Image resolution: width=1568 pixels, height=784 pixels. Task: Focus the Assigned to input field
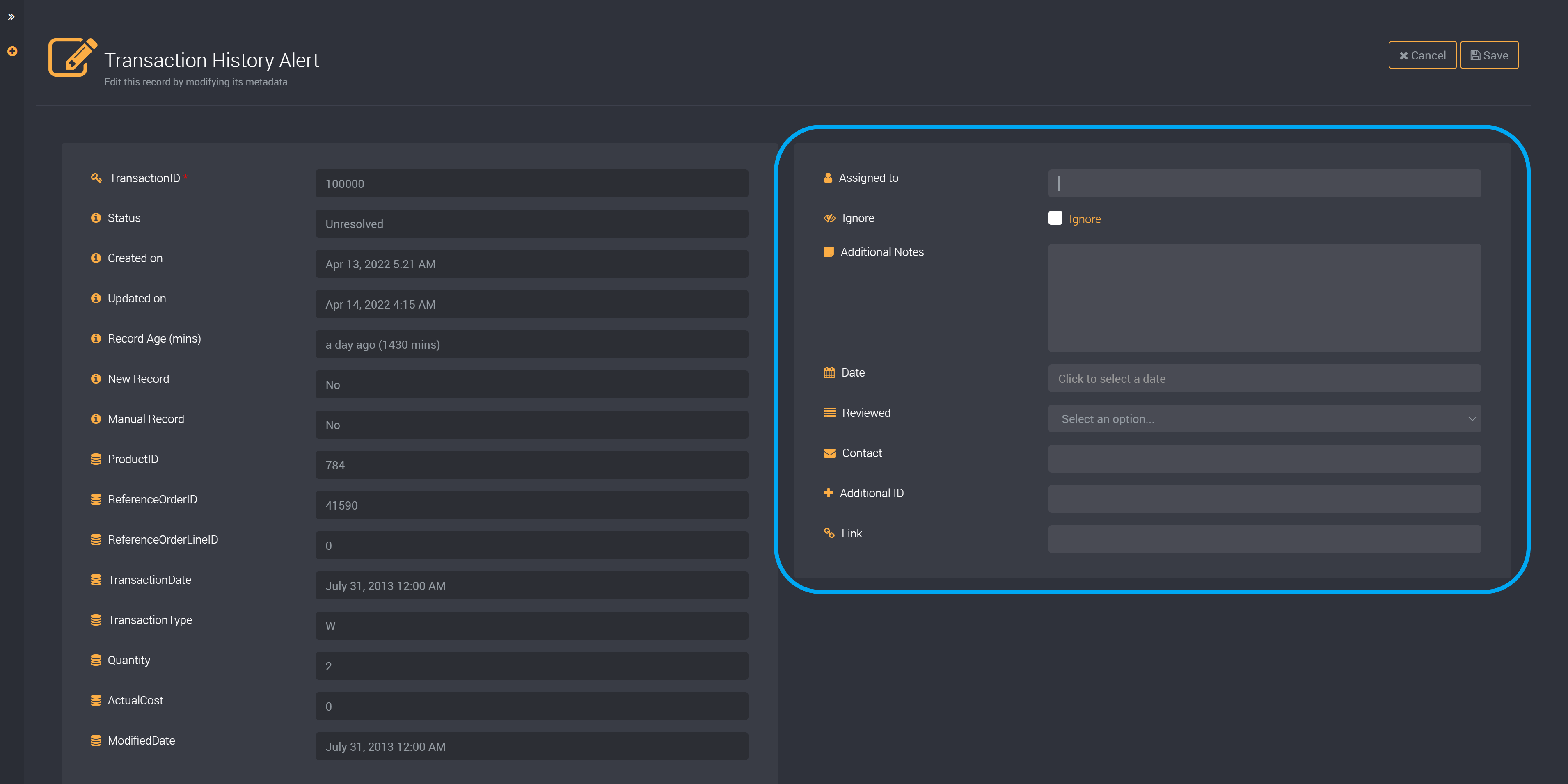1264,183
